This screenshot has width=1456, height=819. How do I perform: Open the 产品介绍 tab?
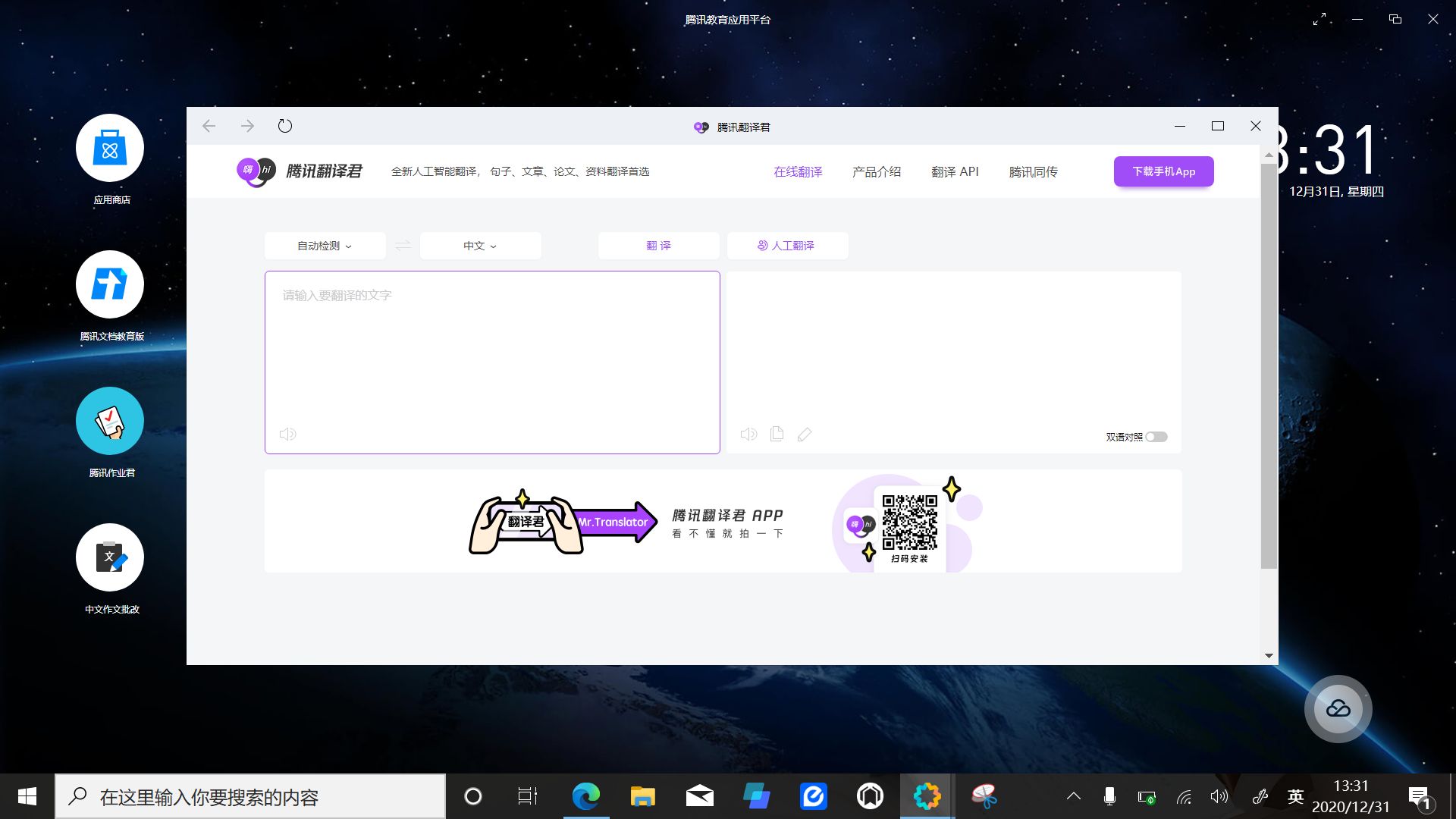point(877,172)
